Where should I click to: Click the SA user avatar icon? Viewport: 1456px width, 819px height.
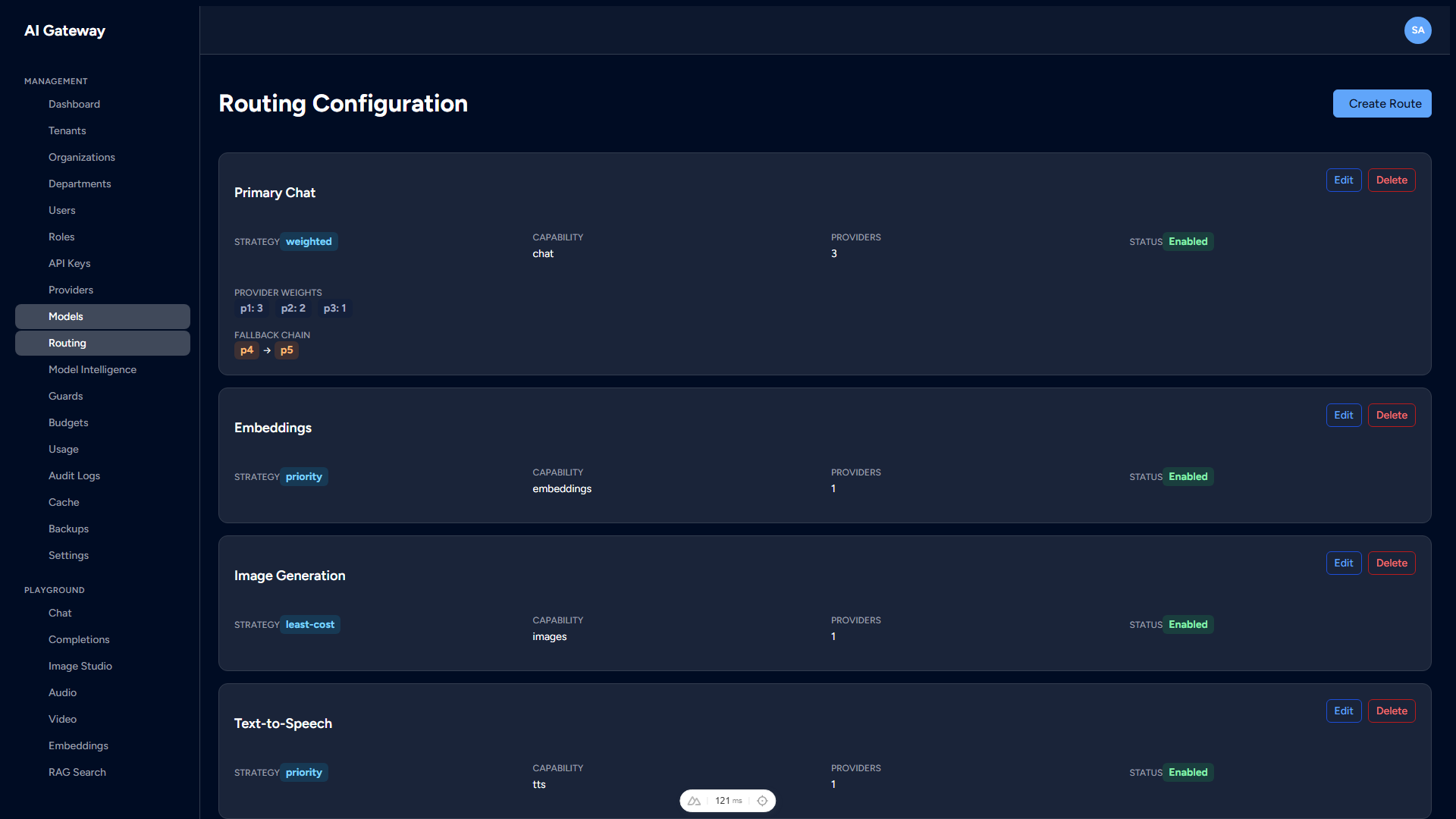[1418, 30]
